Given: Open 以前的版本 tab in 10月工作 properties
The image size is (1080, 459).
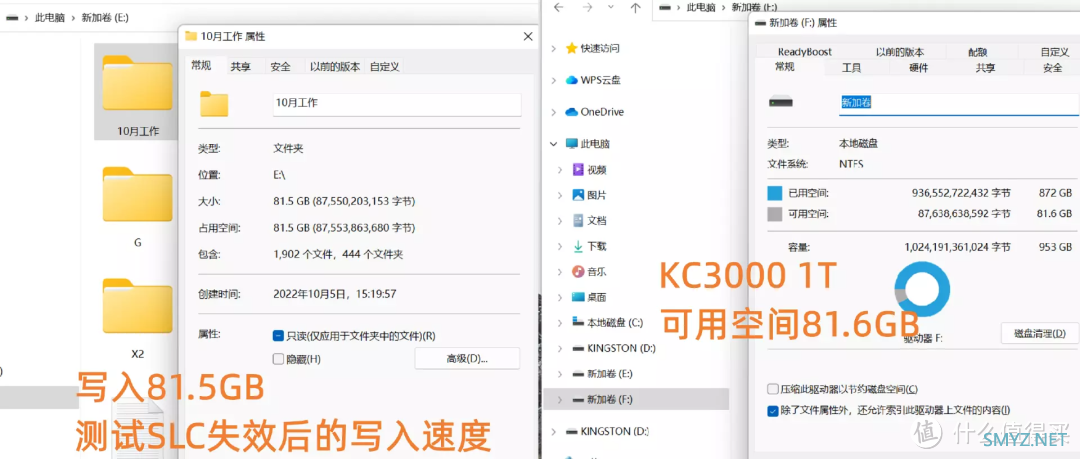Looking at the screenshot, I should 335,67.
